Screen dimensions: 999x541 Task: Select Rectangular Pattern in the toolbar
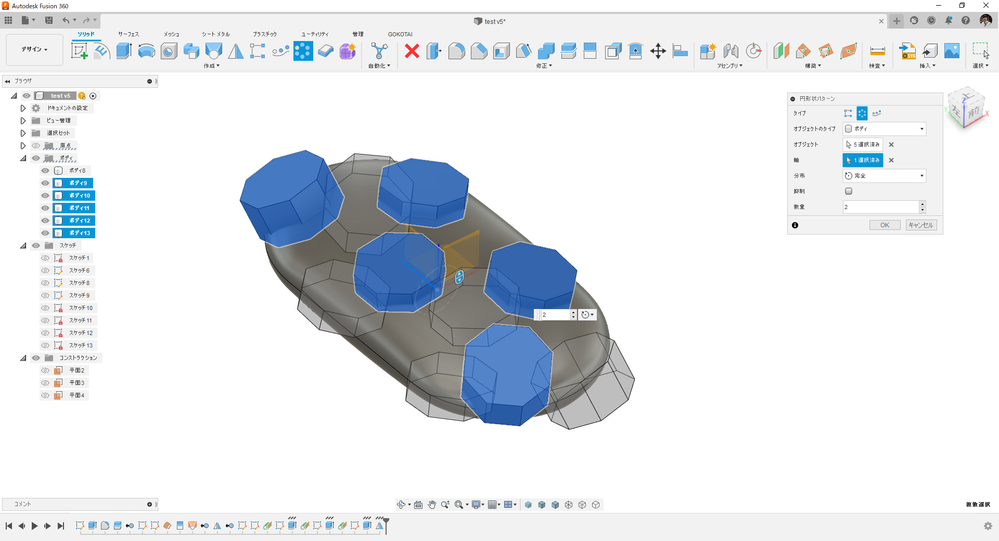click(257, 51)
